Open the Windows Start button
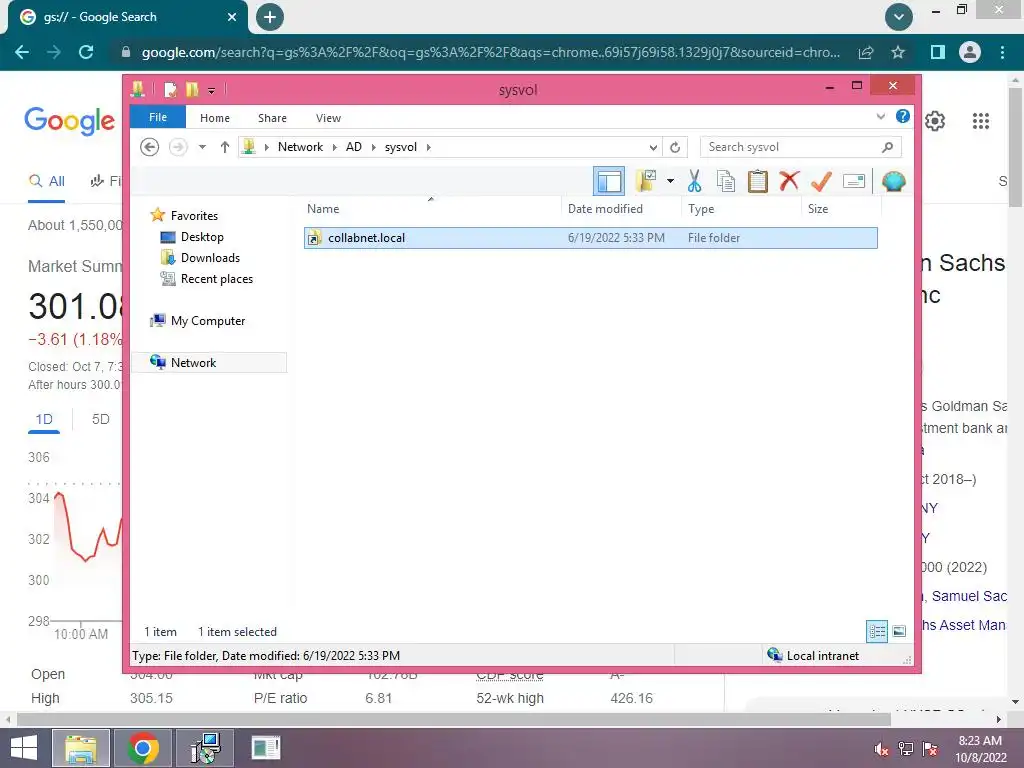 coord(24,748)
